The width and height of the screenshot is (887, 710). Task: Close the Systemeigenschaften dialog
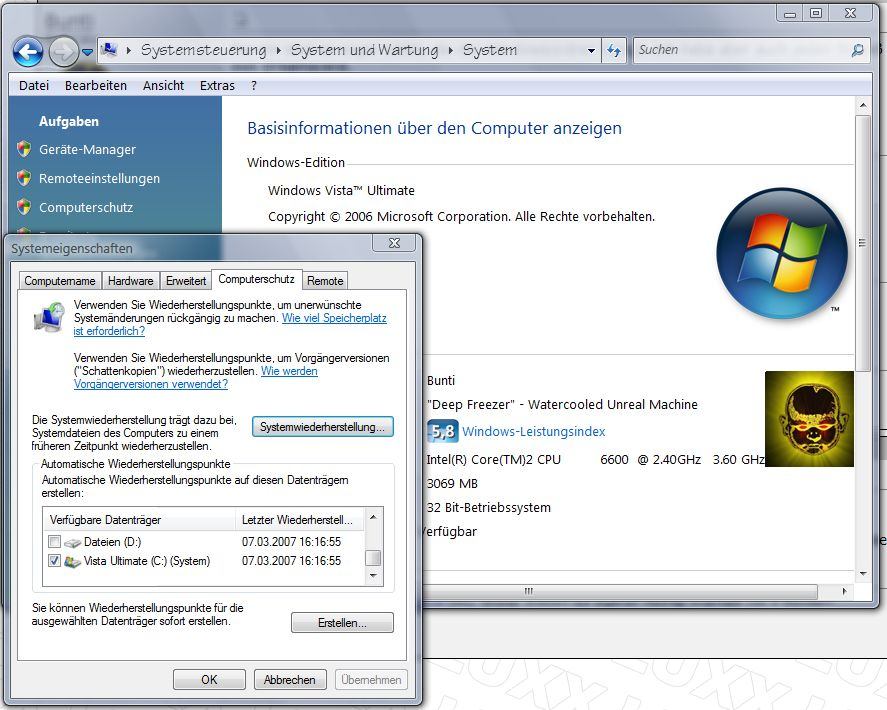(x=394, y=243)
